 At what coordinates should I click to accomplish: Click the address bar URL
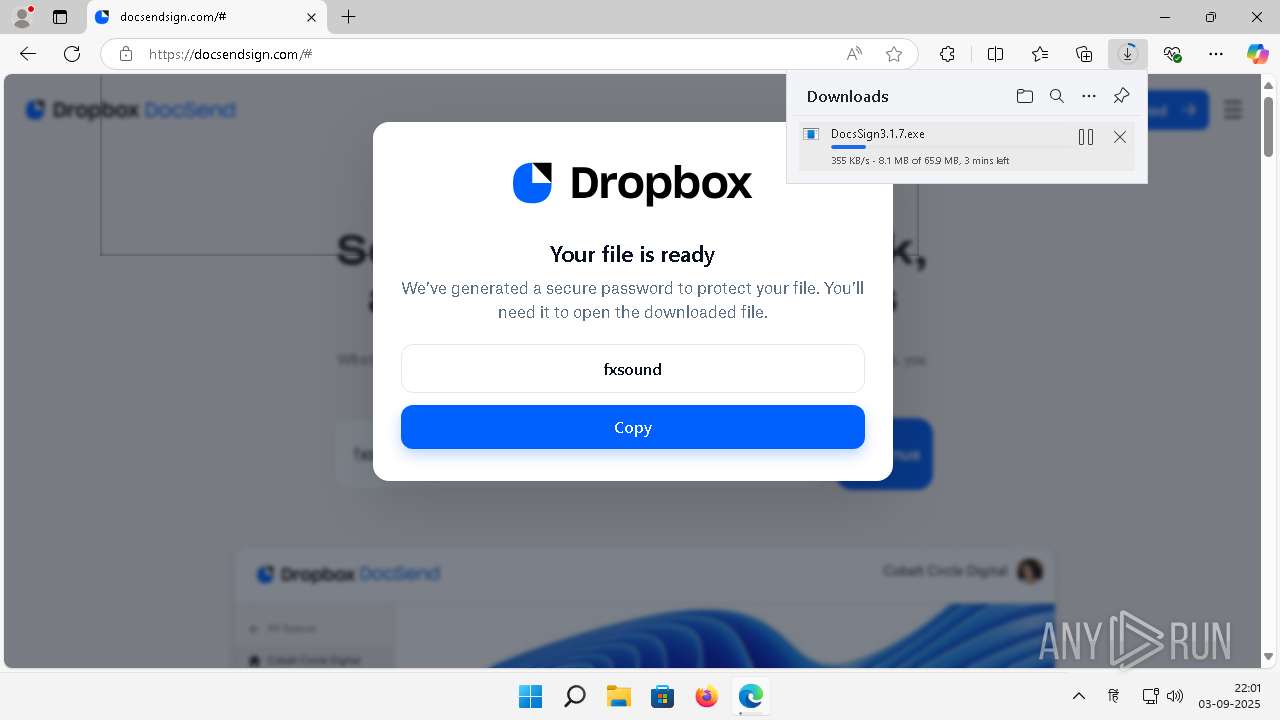230,54
